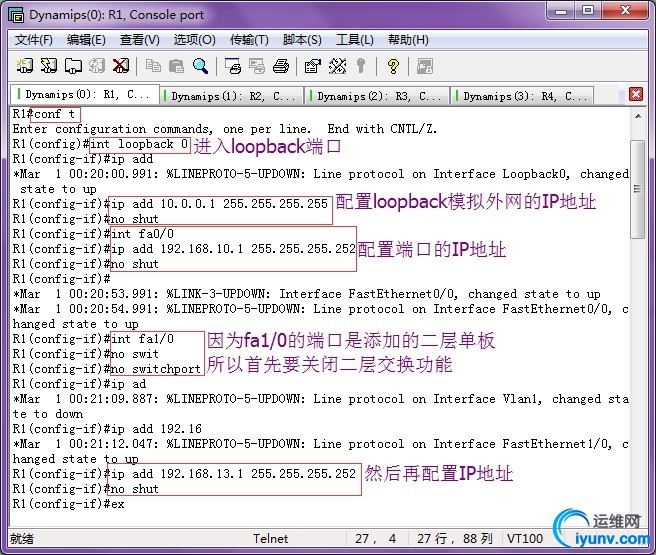Open the 编辑(E) menu
The height and width of the screenshot is (555, 656).
point(86,40)
